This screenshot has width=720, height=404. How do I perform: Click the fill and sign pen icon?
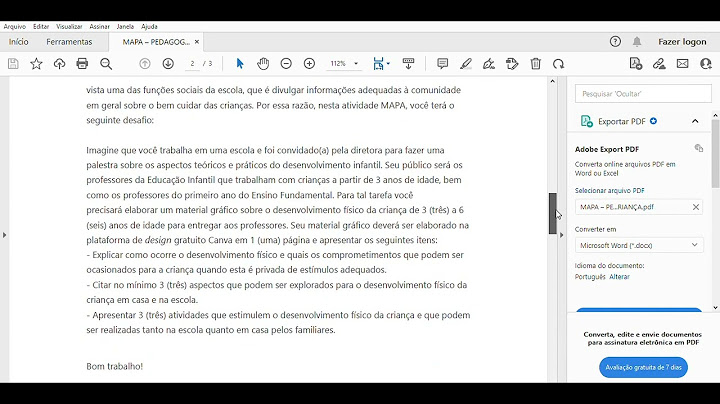pyautogui.click(x=659, y=64)
